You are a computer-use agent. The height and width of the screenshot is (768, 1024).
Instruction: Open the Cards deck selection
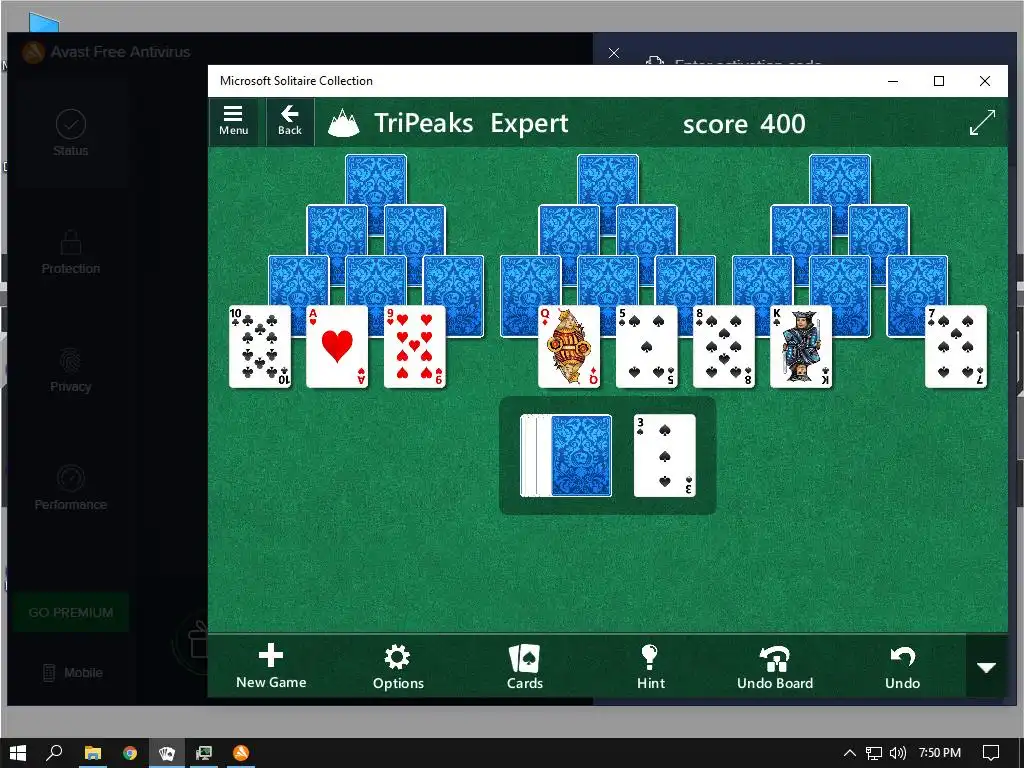[524, 666]
